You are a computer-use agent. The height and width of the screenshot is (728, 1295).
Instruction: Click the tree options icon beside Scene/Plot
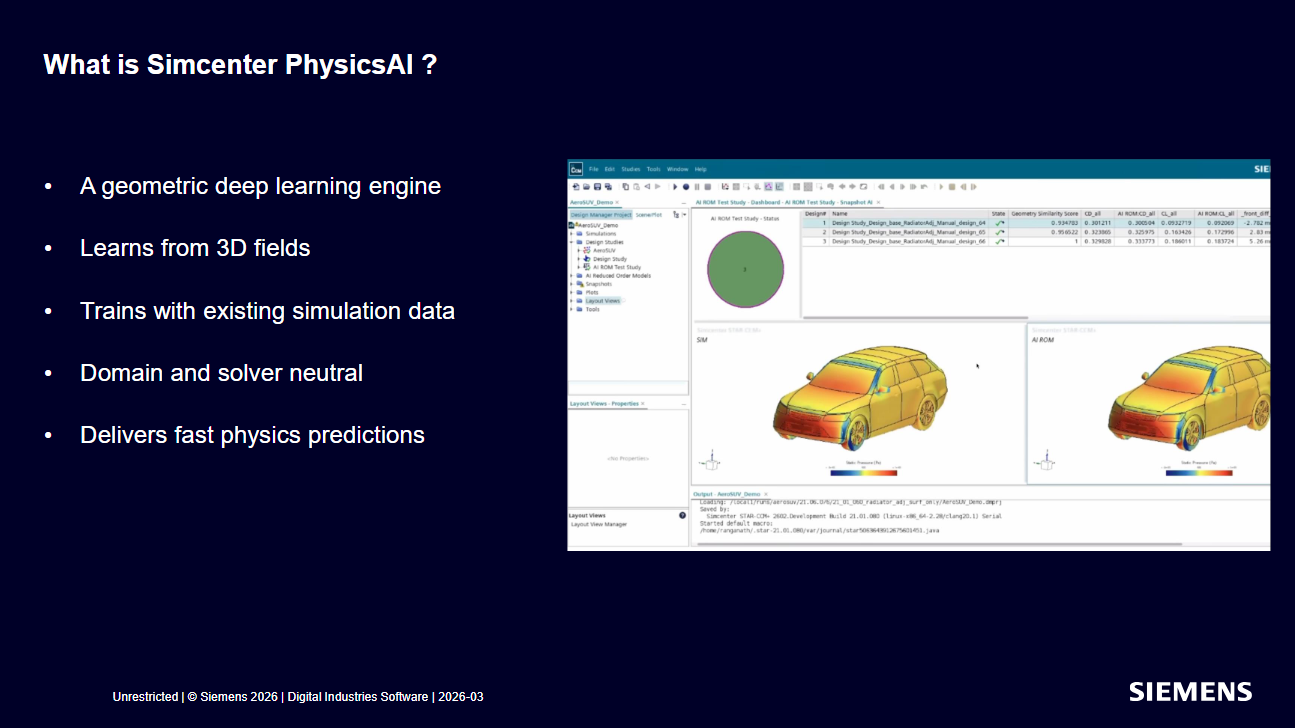(x=676, y=214)
